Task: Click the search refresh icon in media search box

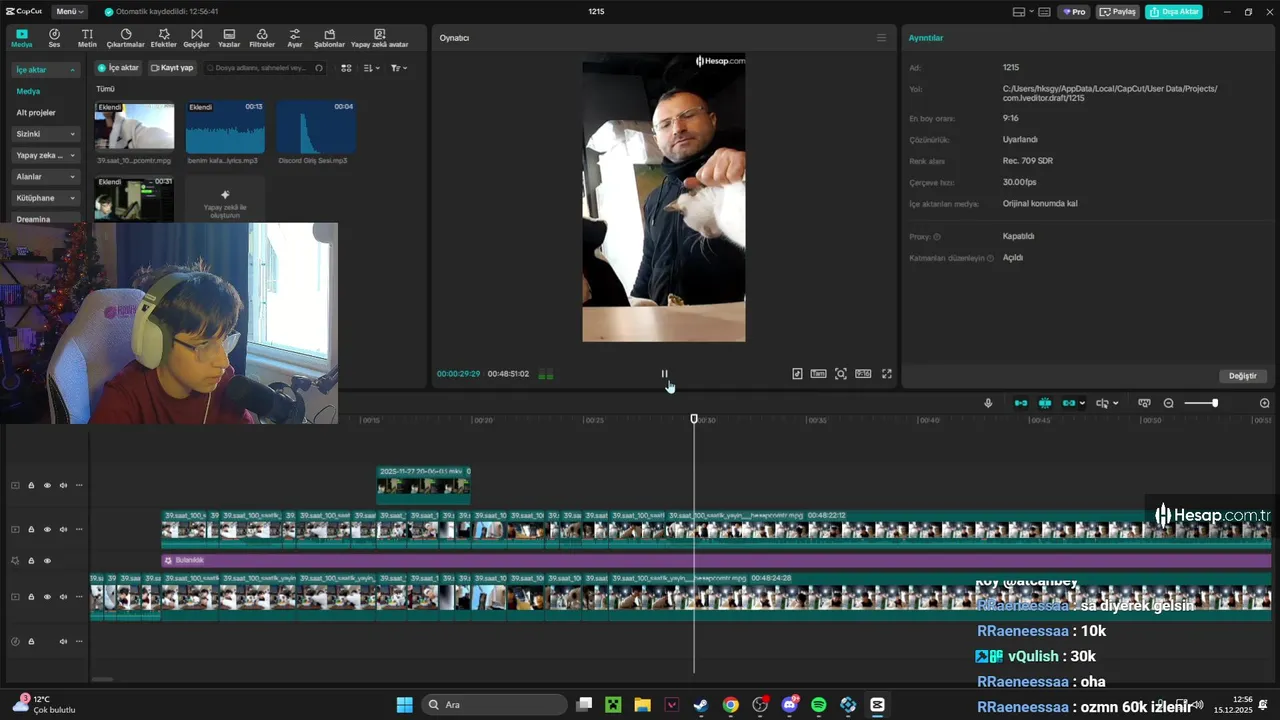Action: (x=319, y=68)
